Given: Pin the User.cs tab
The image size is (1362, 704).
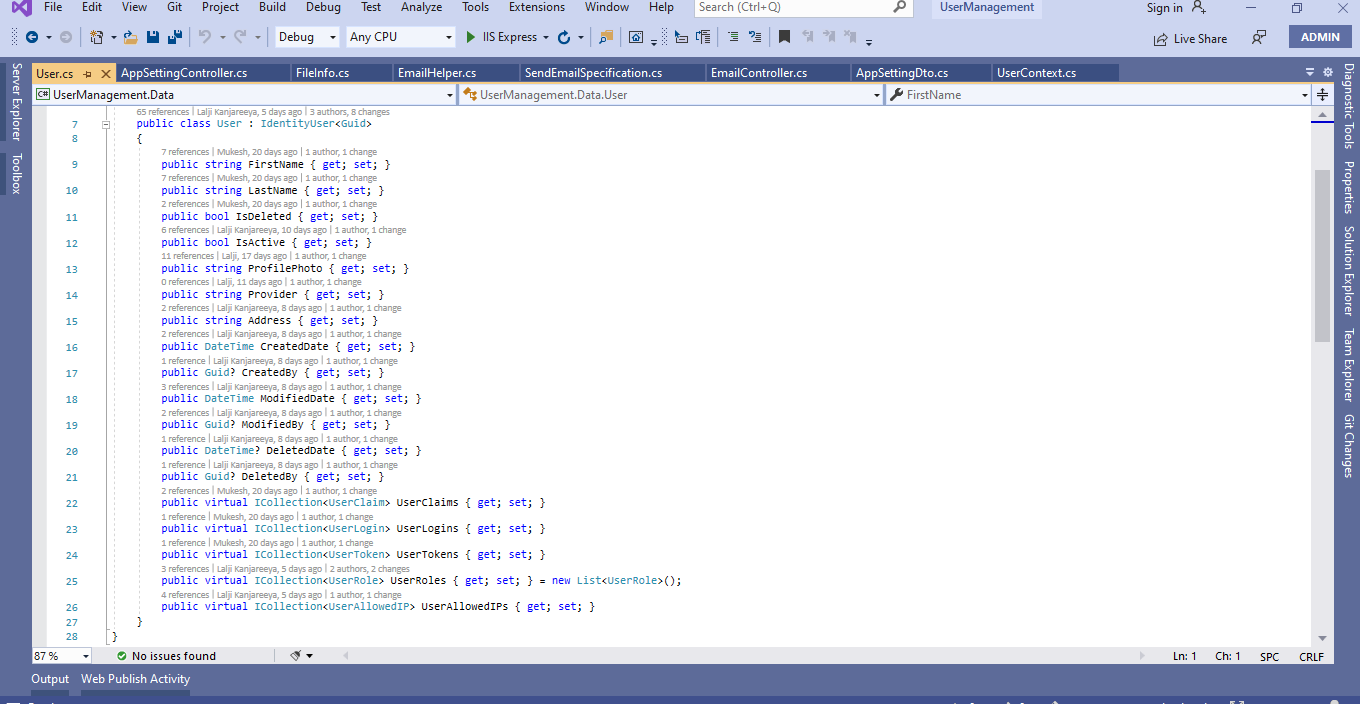Looking at the screenshot, I should (88, 73).
